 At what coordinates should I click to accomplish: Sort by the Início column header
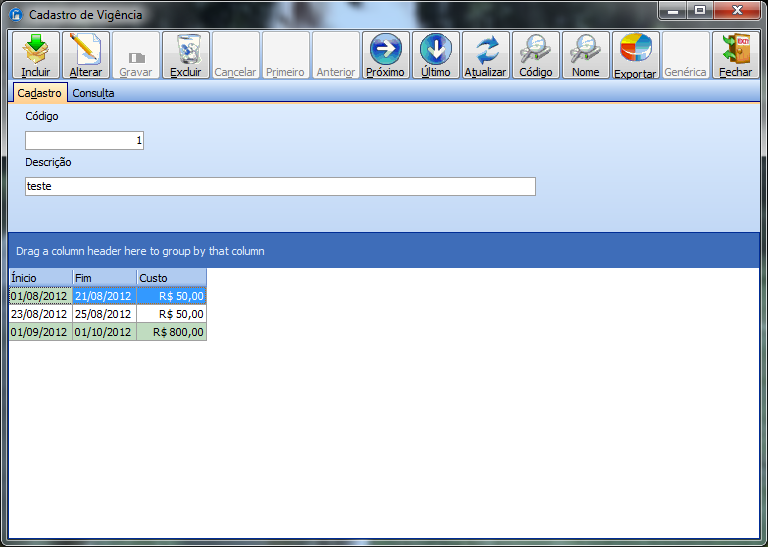(40, 277)
